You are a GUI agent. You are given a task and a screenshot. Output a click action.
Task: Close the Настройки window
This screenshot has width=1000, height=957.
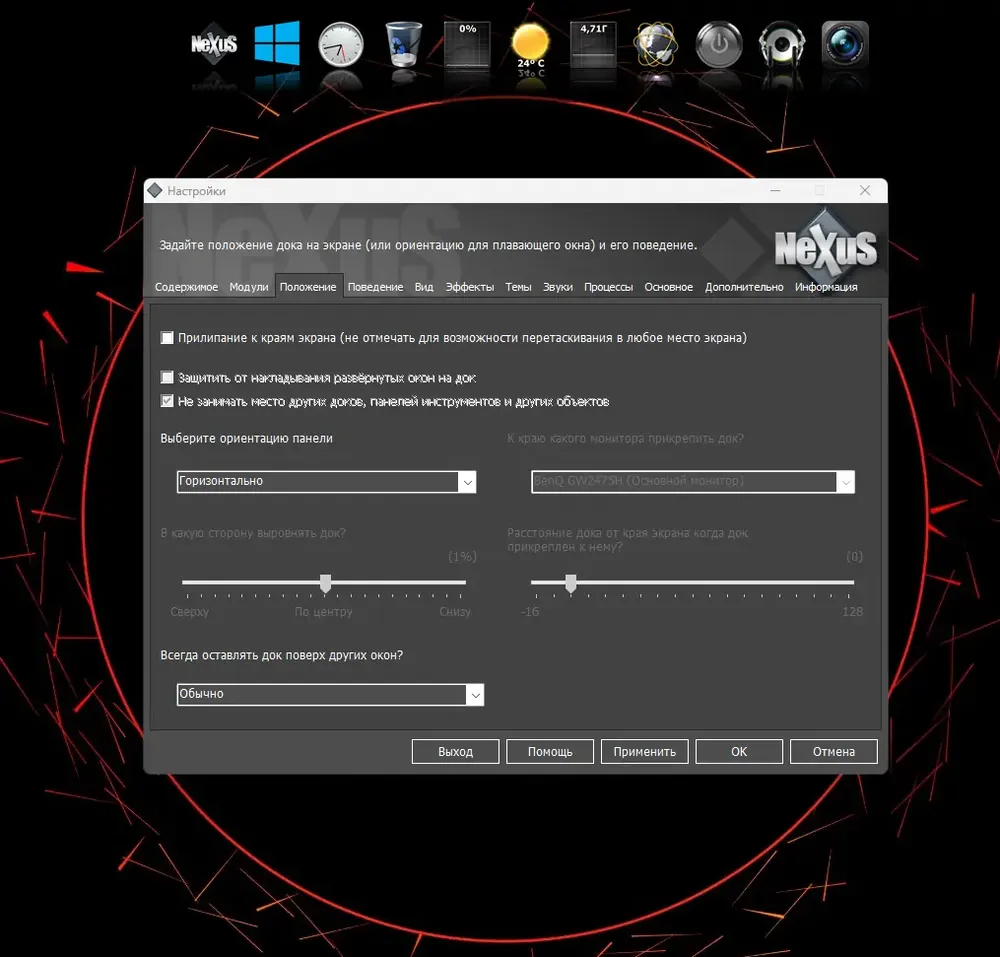click(865, 191)
